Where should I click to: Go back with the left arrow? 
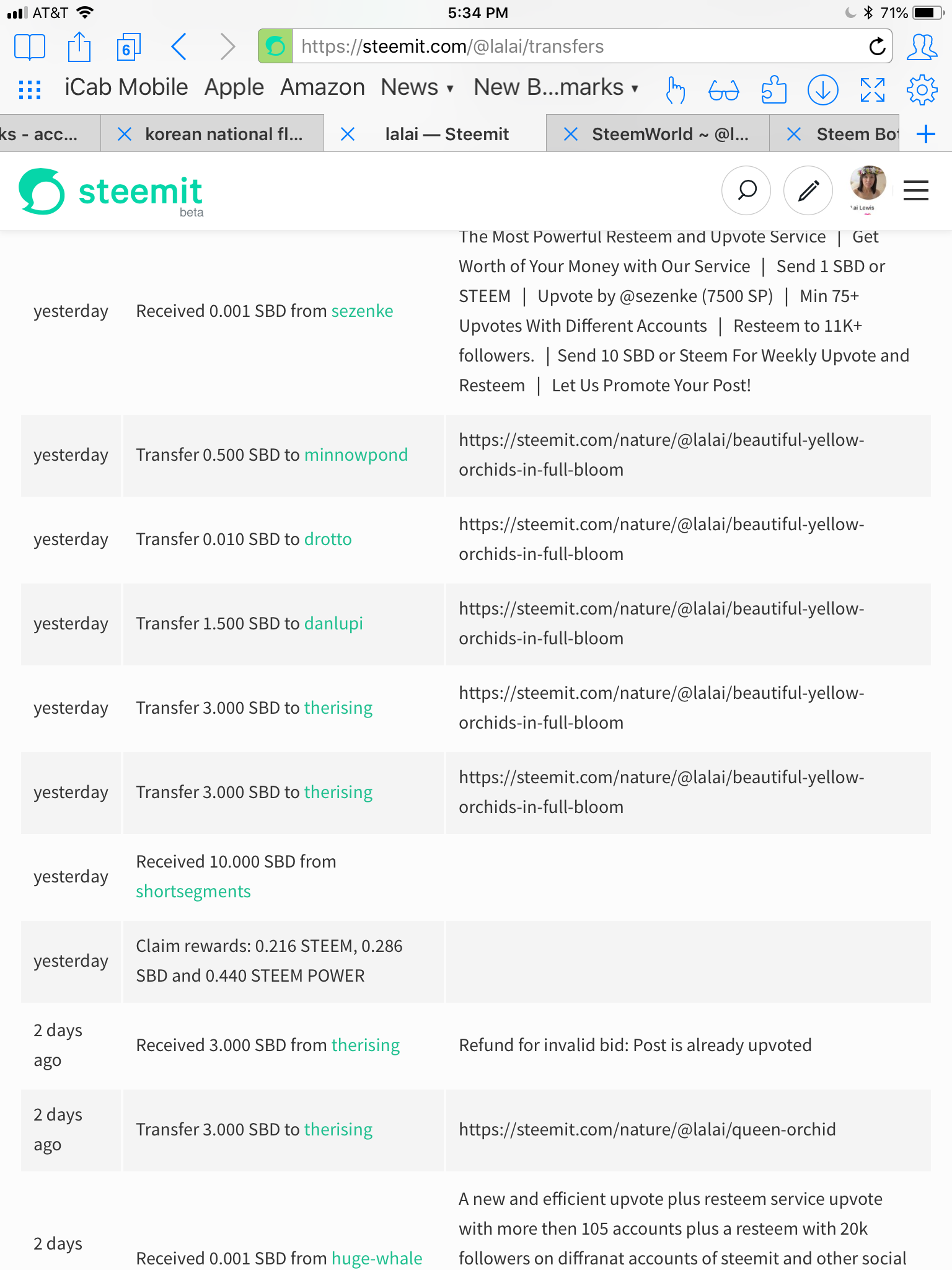pos(178,47)
